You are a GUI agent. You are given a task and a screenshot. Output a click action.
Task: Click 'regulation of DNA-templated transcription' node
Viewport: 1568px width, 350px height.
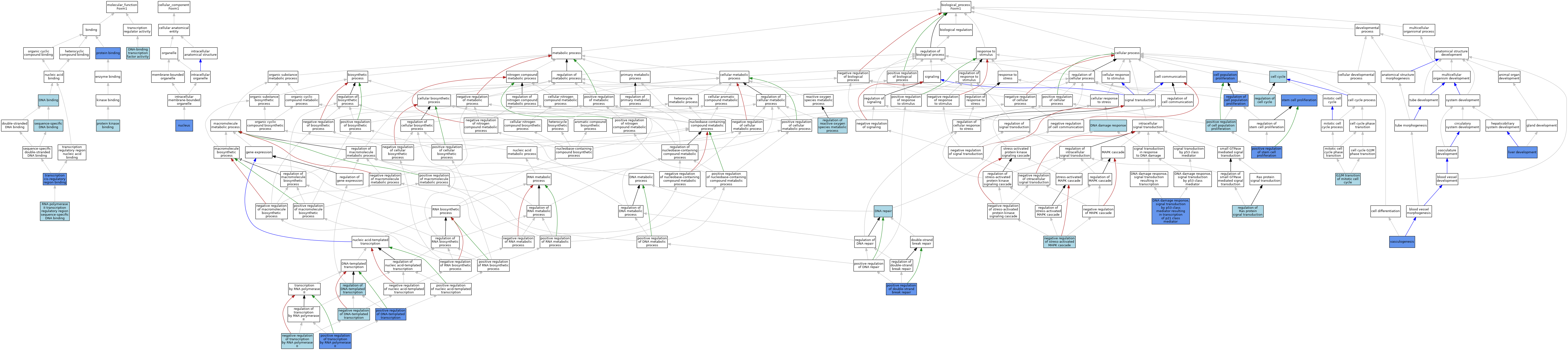353,289
